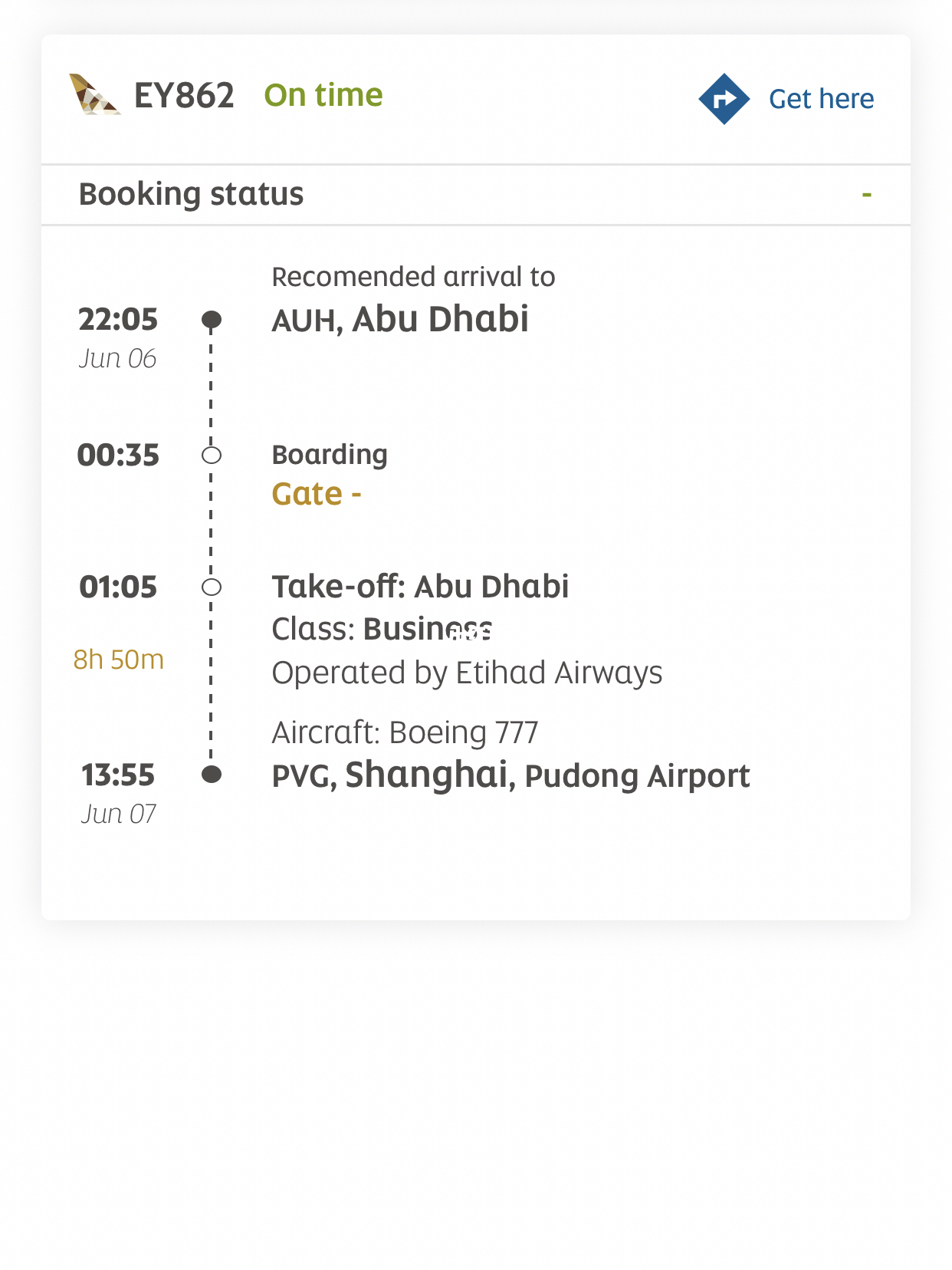The height and width of the screenshot is (1270, 952).
Task: Select flight number EY862
Action: (x=184, y=96)
